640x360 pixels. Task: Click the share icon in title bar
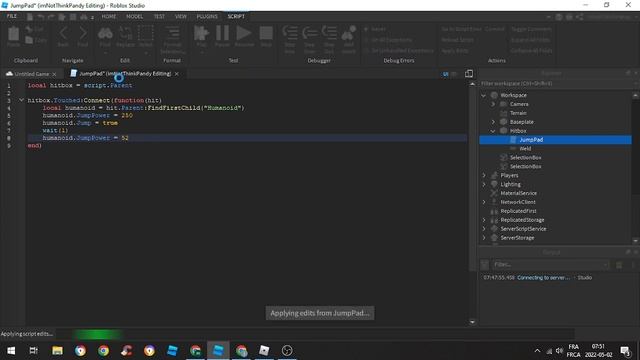pyautogui.click(x=580, y=17)
